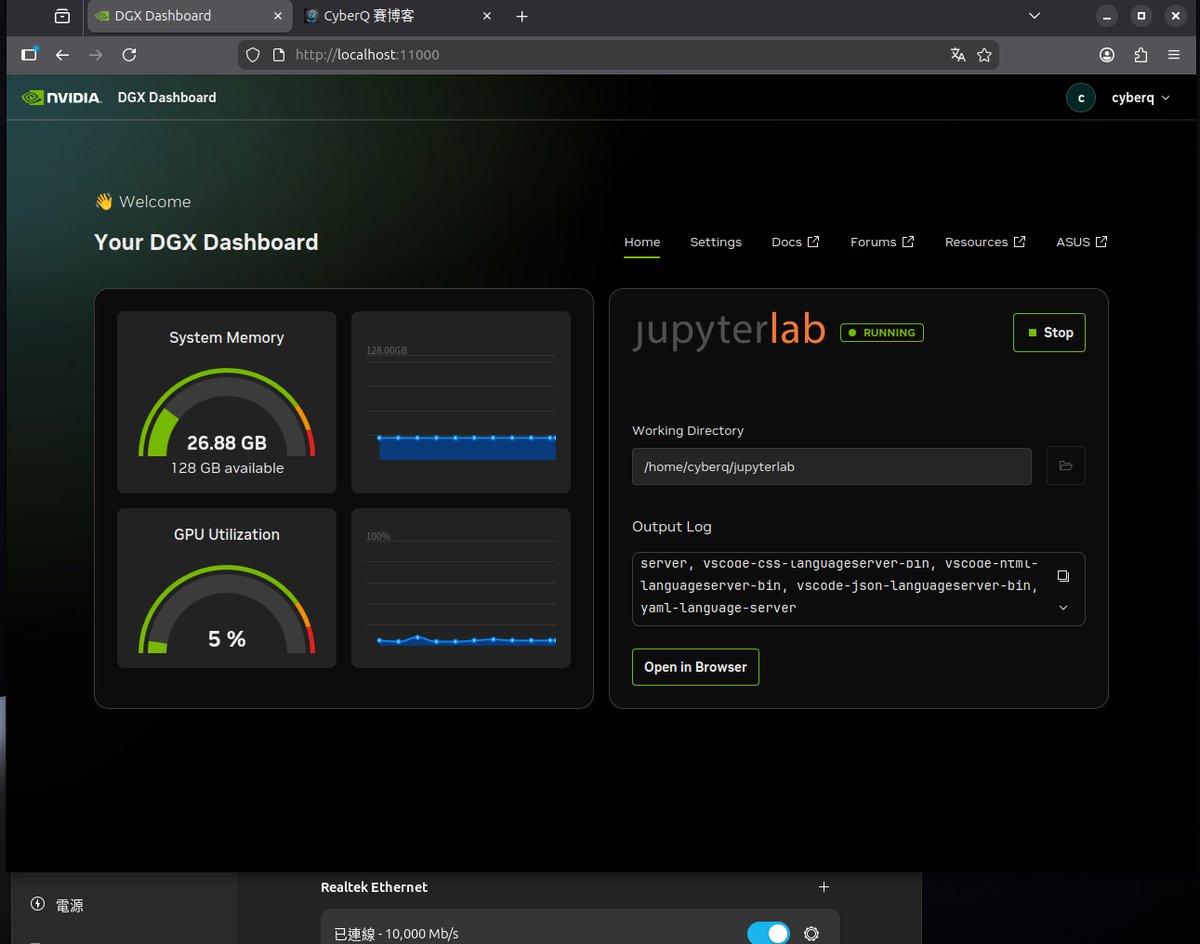The height and width of the screenshot is (944, 1200).
Task: Click the NVIDIA logo in header
Action: tap(62, 97)
